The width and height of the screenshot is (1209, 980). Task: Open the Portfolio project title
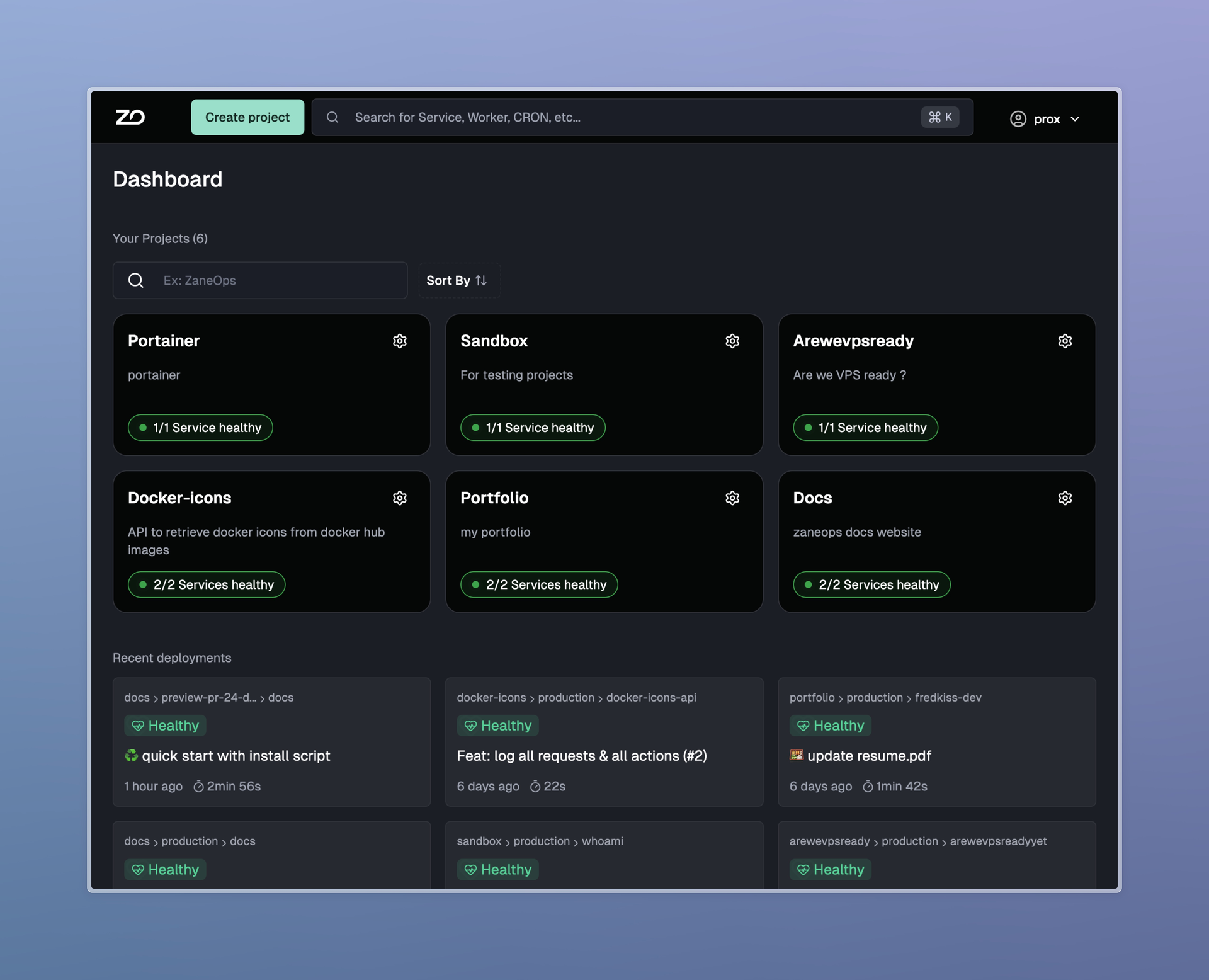pyautogui.click(x=494, y=498)
